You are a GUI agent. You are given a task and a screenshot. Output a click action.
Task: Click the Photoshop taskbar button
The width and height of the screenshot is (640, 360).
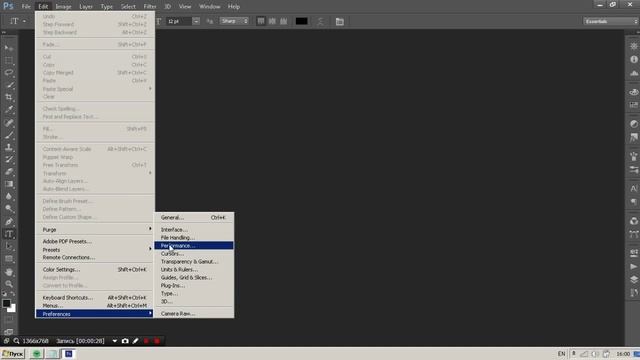tap(69, 354)
